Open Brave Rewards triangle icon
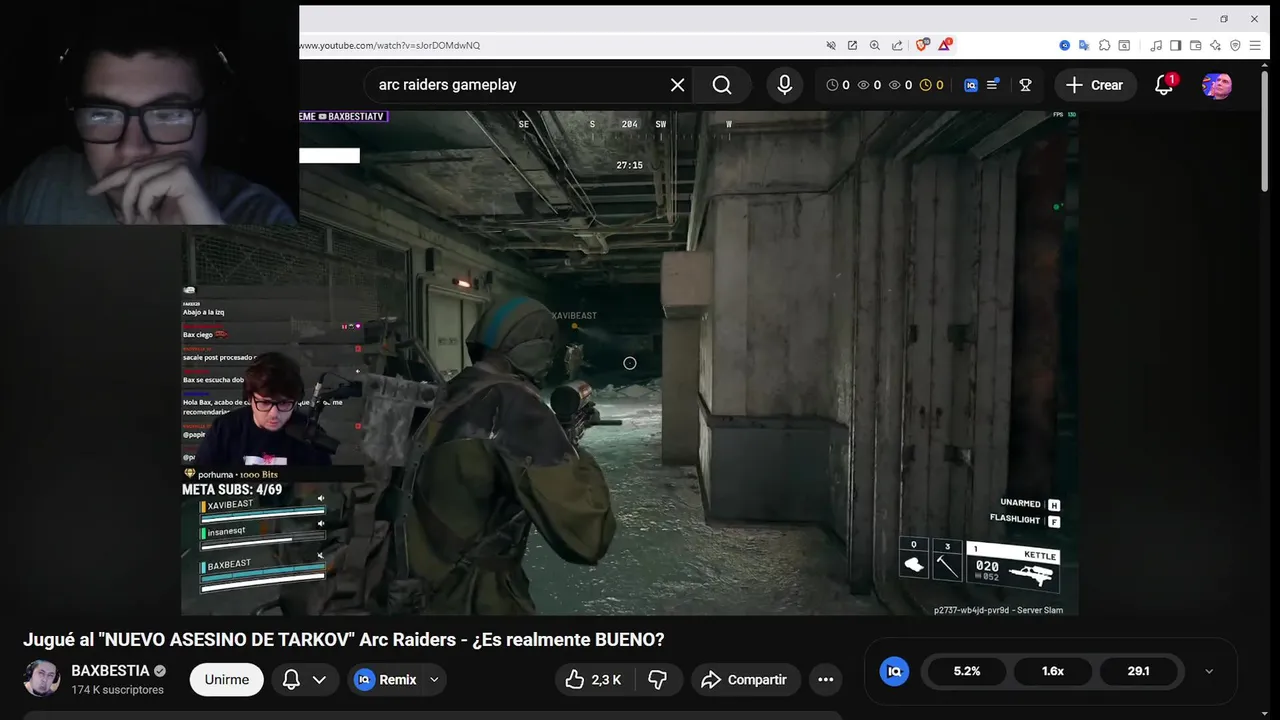The image size is (1280, 720). click(x=945, y=45)
